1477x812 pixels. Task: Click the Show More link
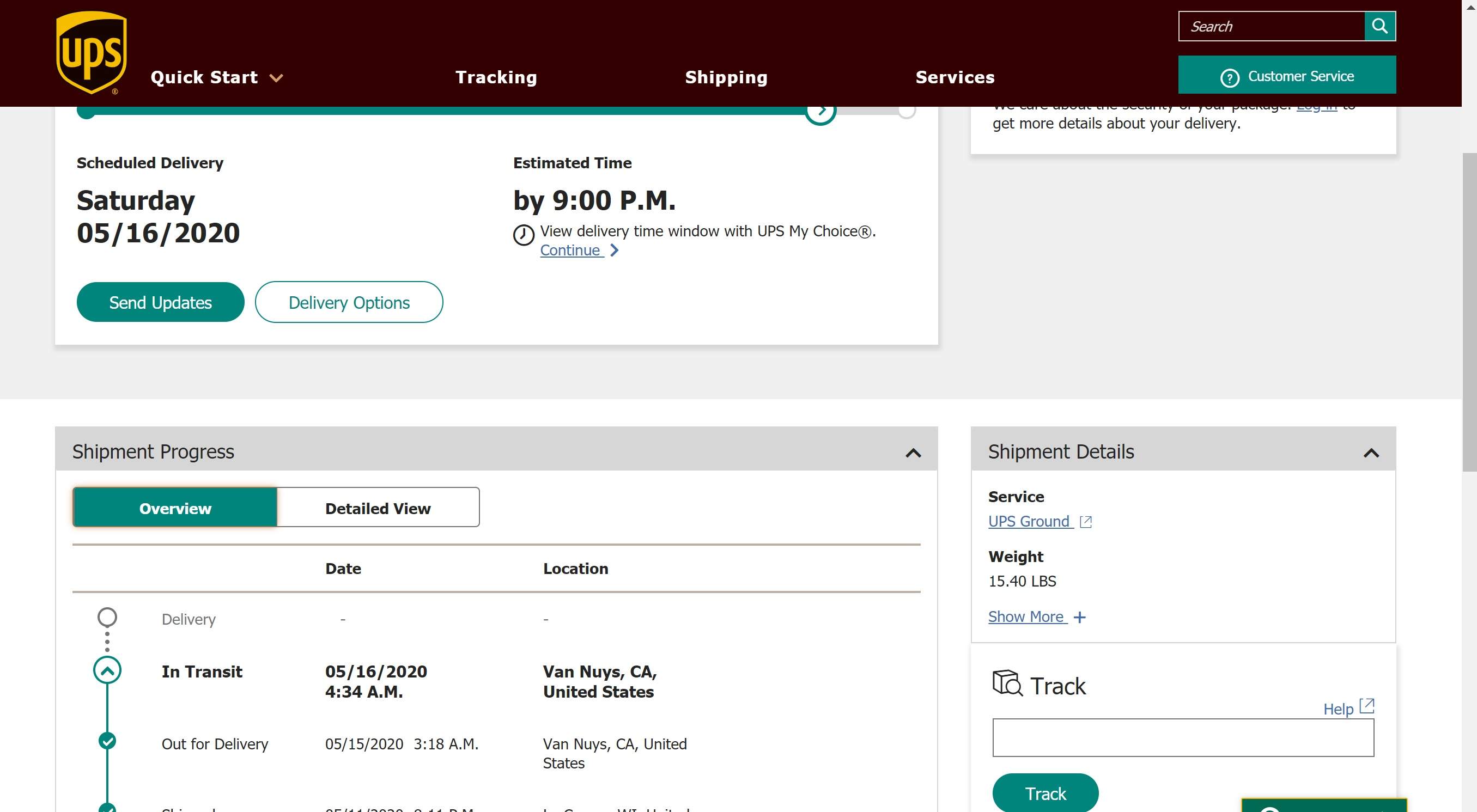[x=1028, y=617]
